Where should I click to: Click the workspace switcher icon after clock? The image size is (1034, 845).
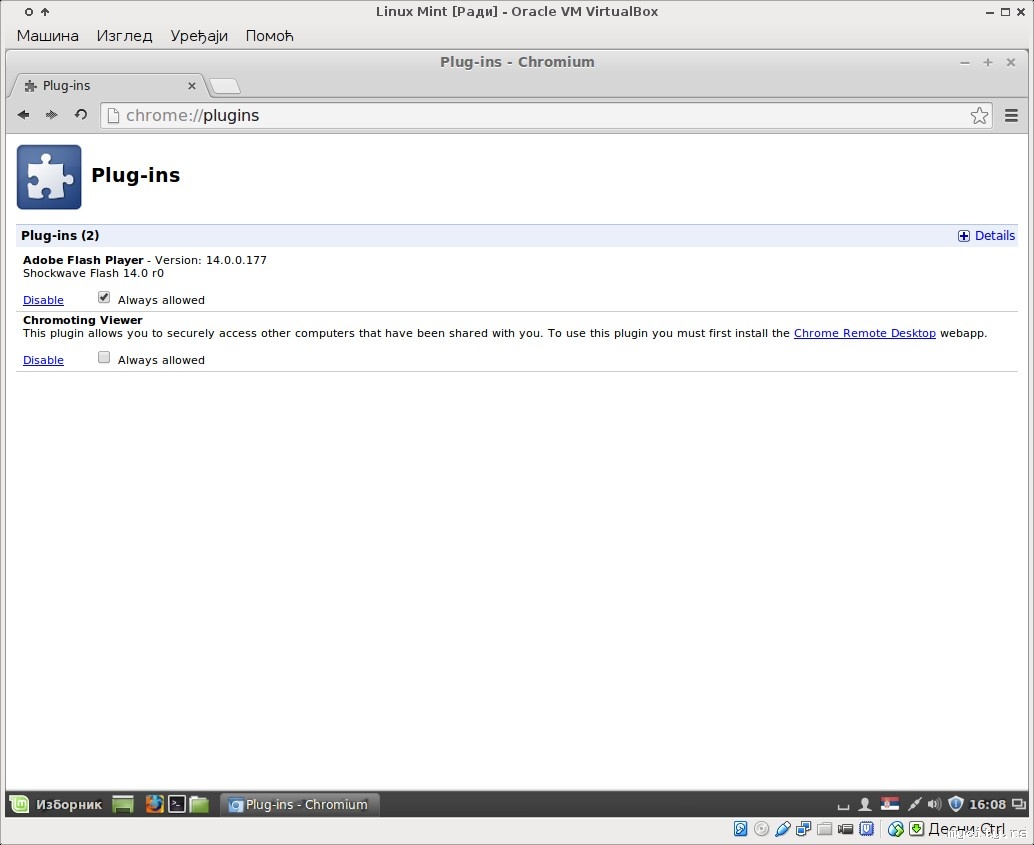[1019, 804]
